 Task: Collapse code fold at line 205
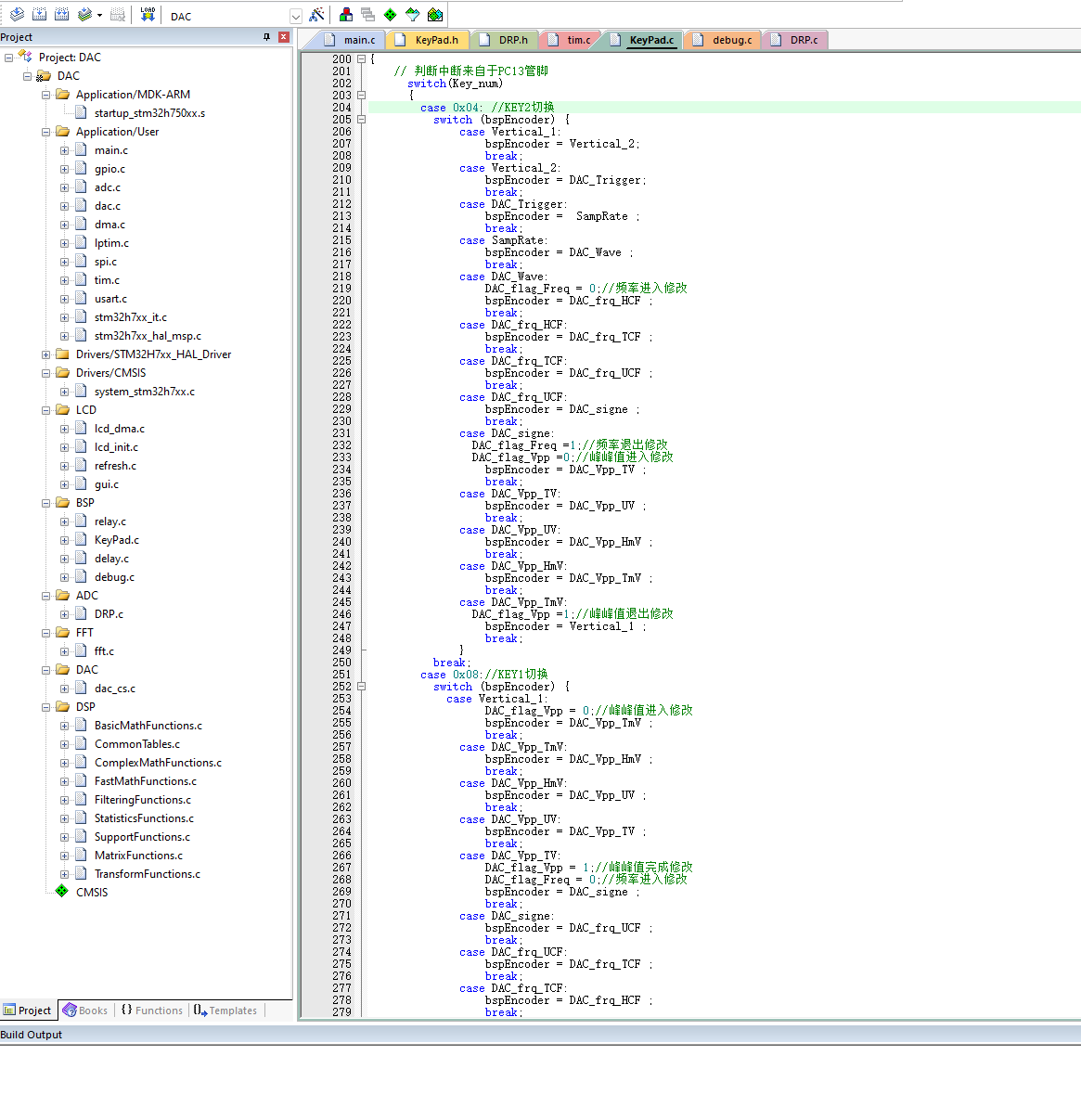click(362, 119)
